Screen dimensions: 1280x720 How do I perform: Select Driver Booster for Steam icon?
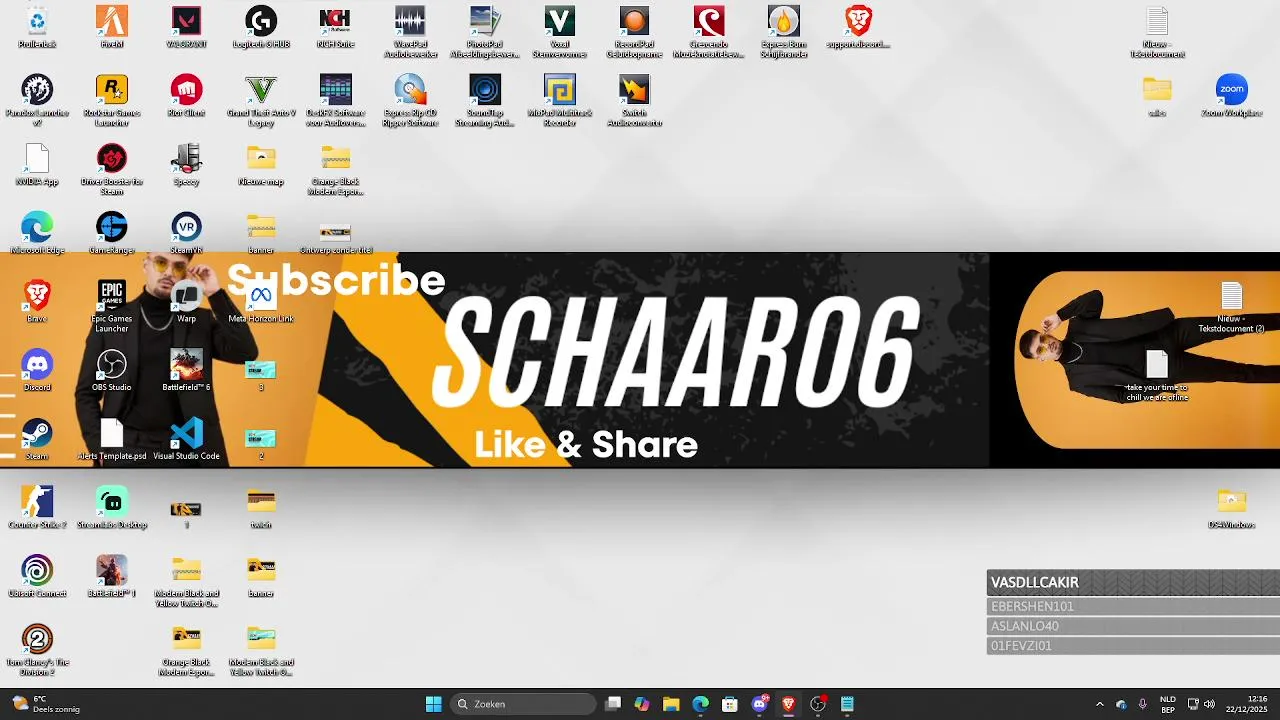[x=112, y=168]
